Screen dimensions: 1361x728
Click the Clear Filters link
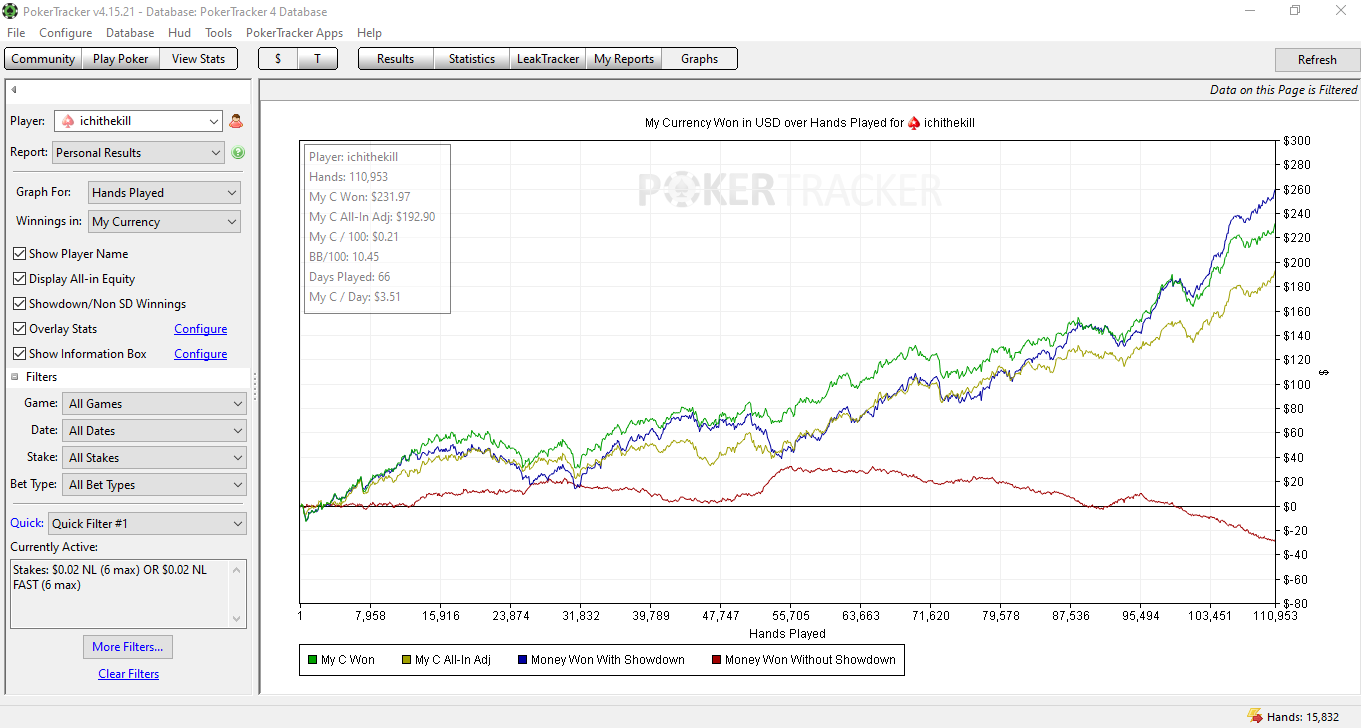coord(129,674)
